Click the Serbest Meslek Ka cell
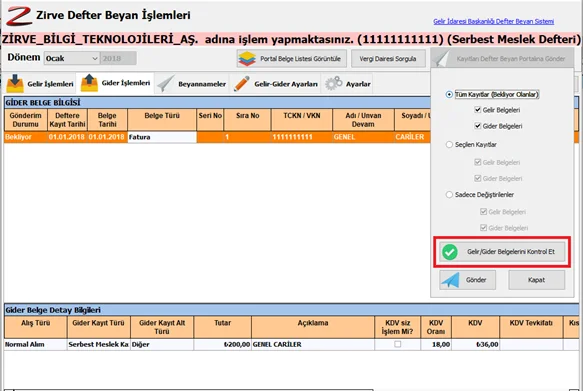583x391 pixels. [x=99, y=345]
